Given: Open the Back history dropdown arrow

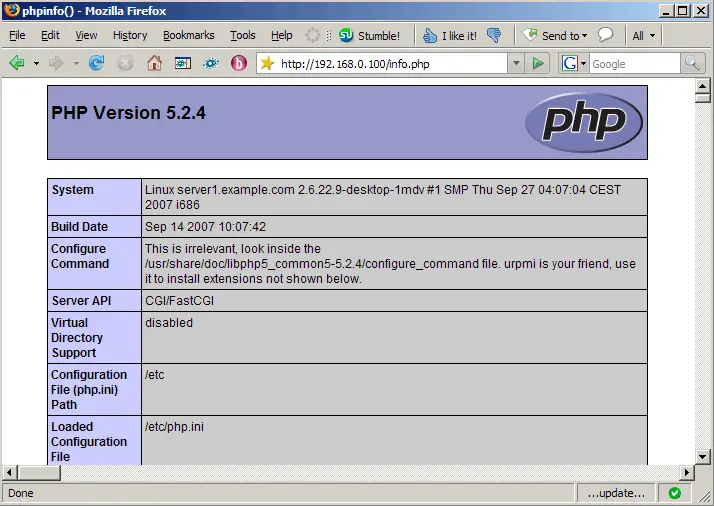Looking at the screenshot, I should point(36,63).
